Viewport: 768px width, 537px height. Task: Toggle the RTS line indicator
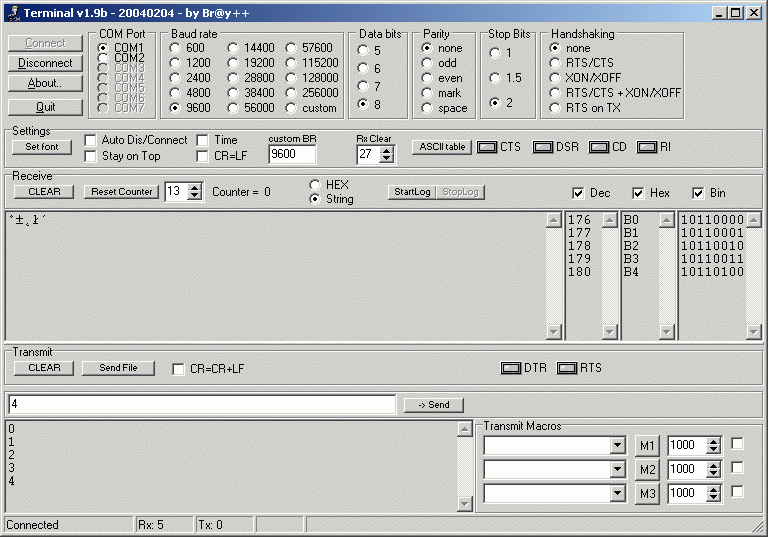pos(567,368)
